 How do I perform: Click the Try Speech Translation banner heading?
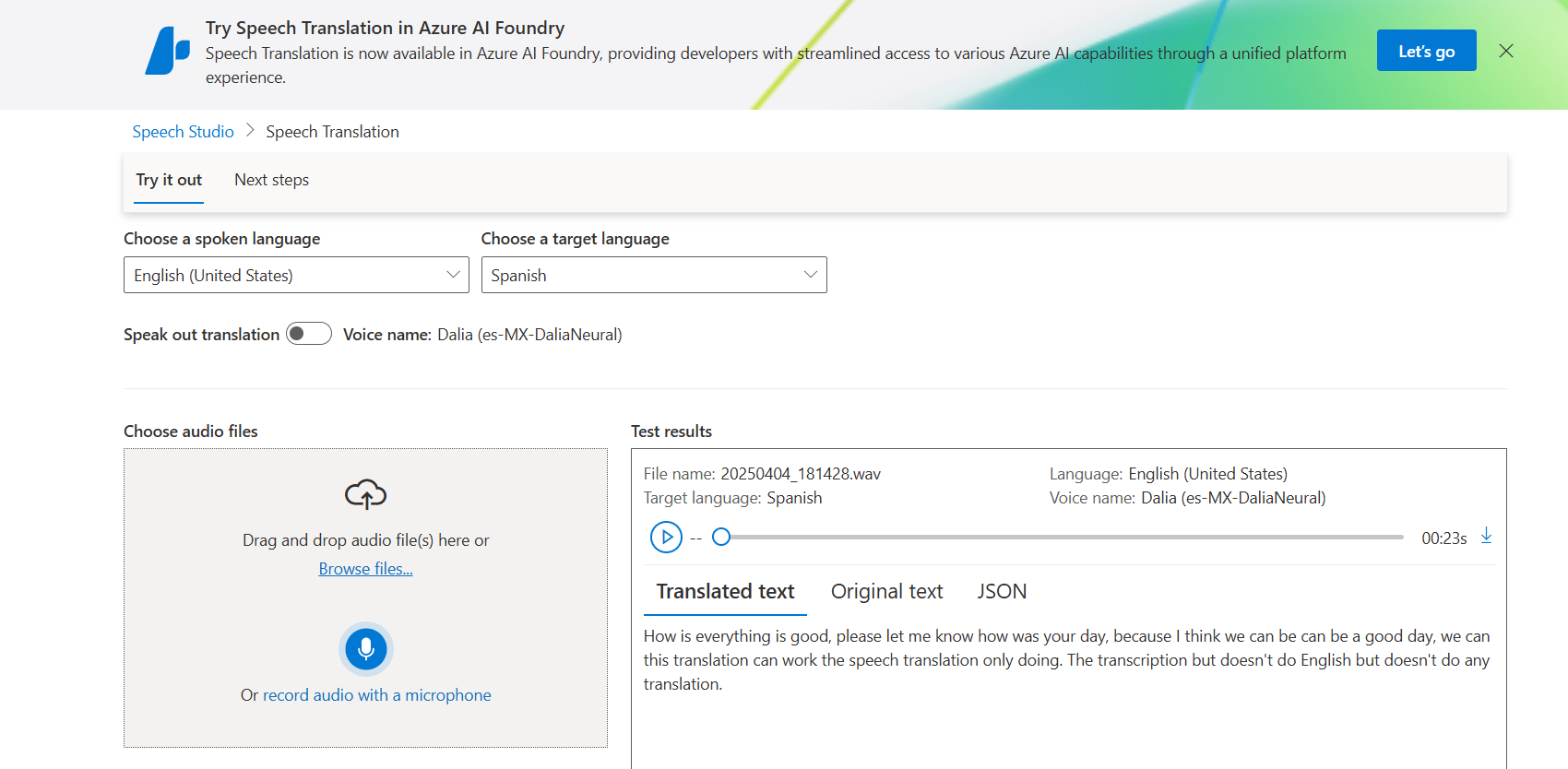pyautogui.click(x=385, y=28)
